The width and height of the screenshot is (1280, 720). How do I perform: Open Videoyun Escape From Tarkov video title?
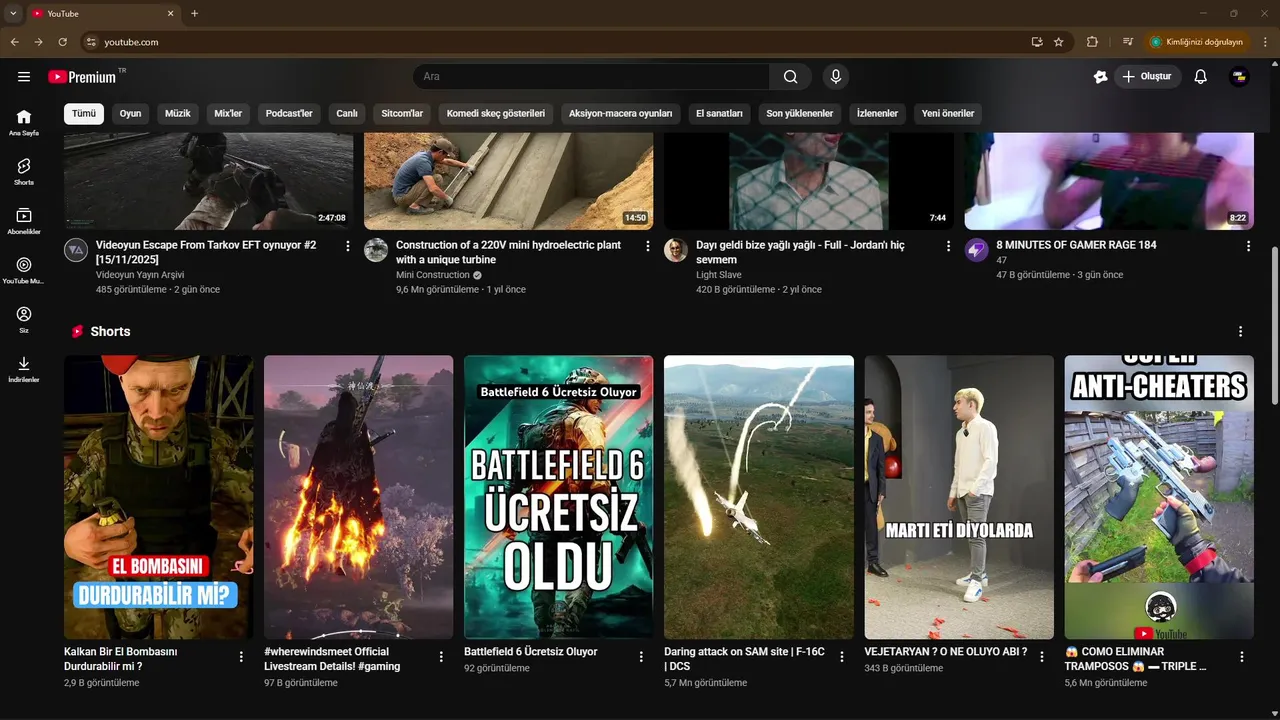point(206,252)
